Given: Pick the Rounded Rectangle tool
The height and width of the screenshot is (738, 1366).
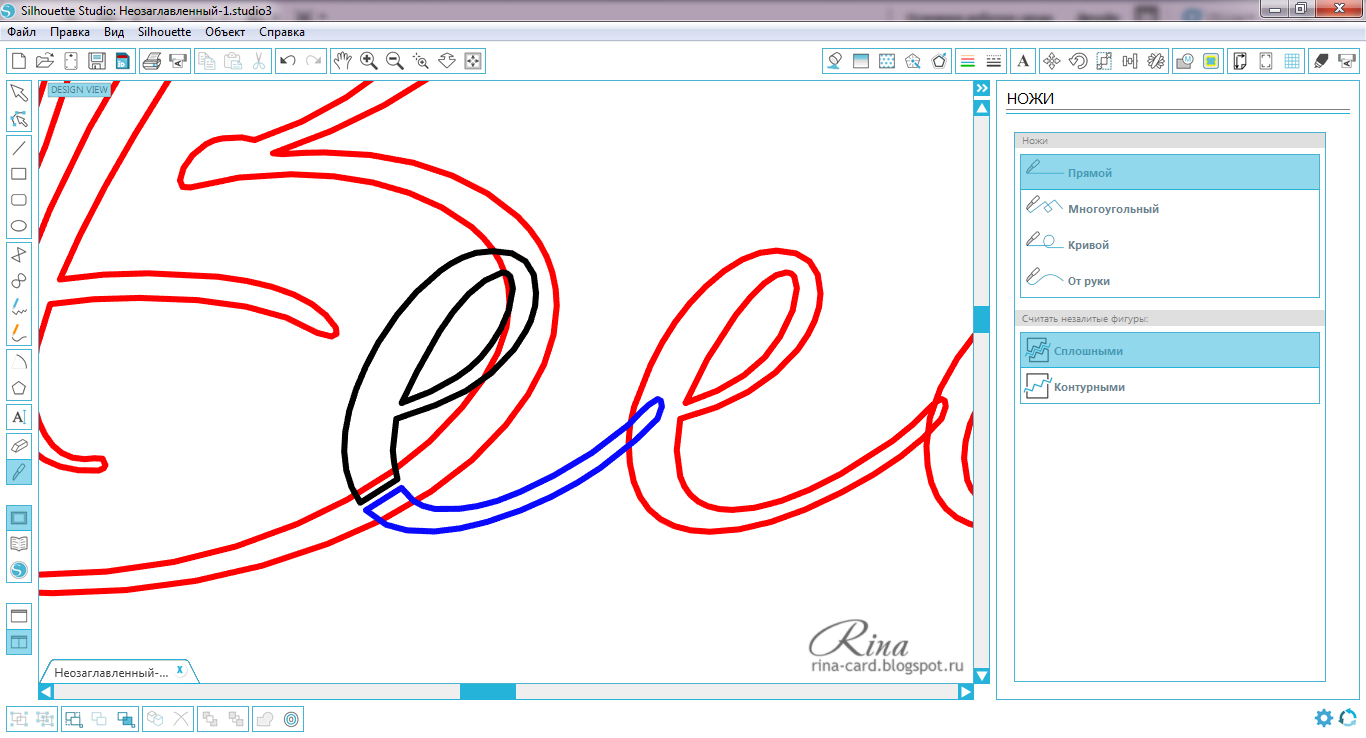Looking at the screenshot, I should 18,200.
